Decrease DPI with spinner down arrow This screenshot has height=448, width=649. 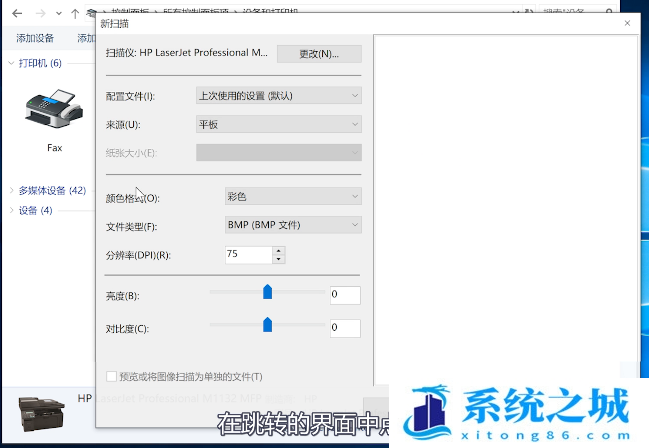[x=279, y=259]
